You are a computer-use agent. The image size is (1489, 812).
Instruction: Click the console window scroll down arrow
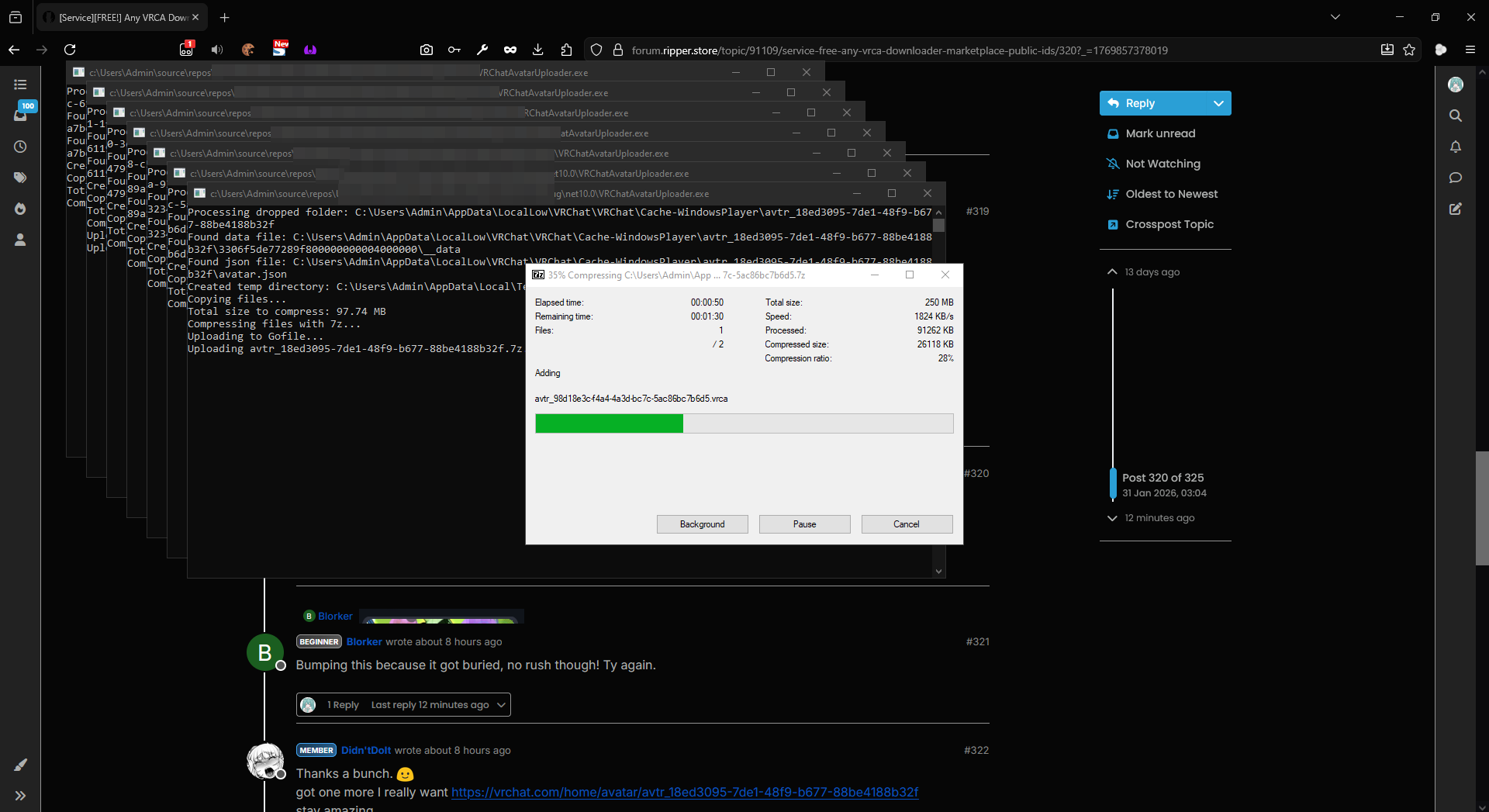(x=939, y=572)
